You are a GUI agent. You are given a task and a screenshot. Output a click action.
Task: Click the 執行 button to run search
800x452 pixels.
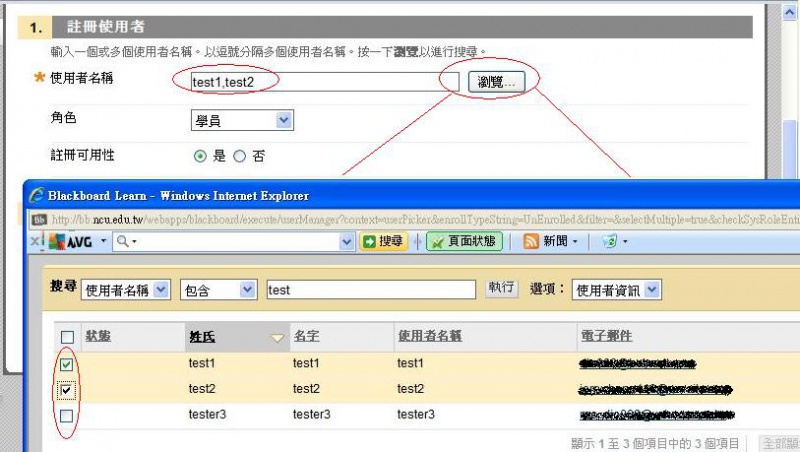point(501,288)
